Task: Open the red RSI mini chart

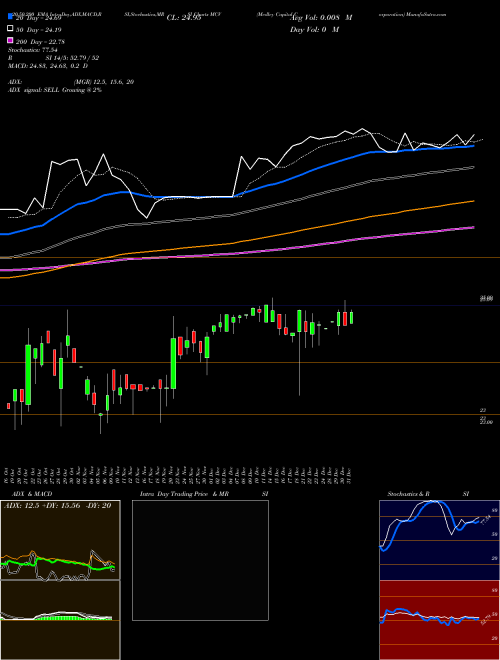Action: (439, 620)
